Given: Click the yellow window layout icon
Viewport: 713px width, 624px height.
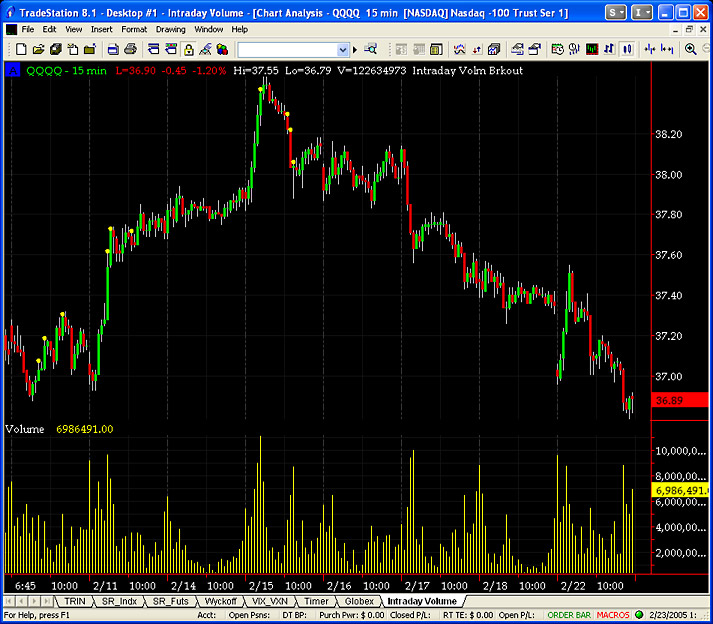Looking at the screenshot, I should (x=436, y=49).
